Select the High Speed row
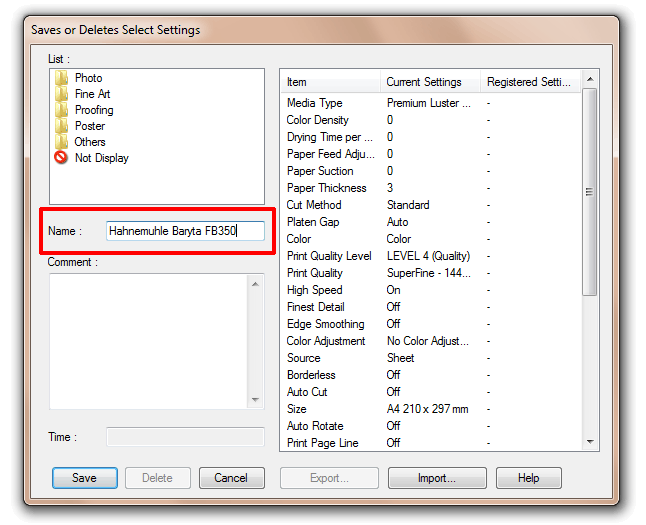The height and width of the screenshot is (525, 646). 431,290
